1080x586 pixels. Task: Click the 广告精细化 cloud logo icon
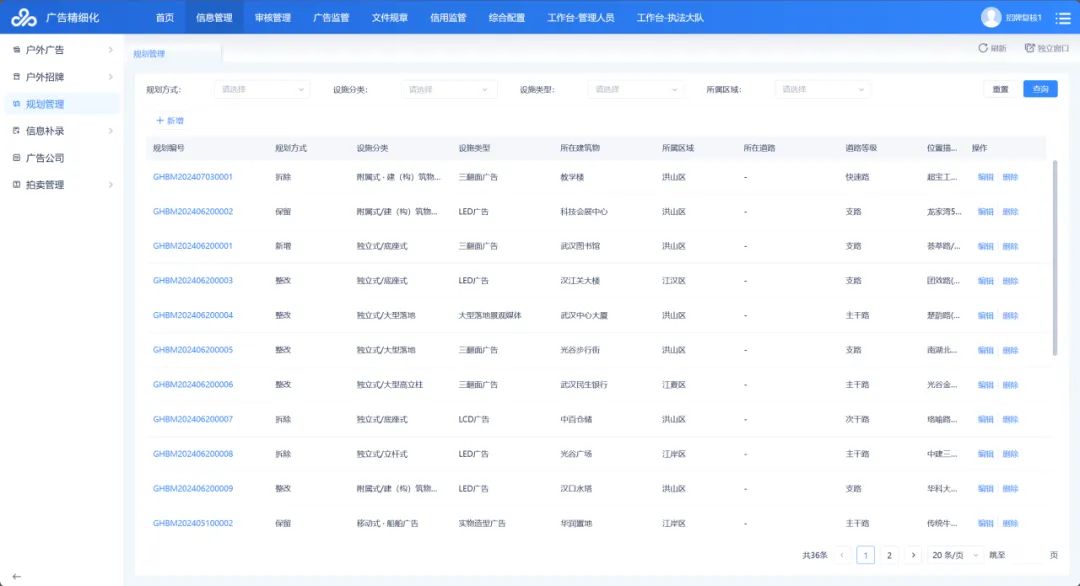pyautogui.click(x=23, y=17)
